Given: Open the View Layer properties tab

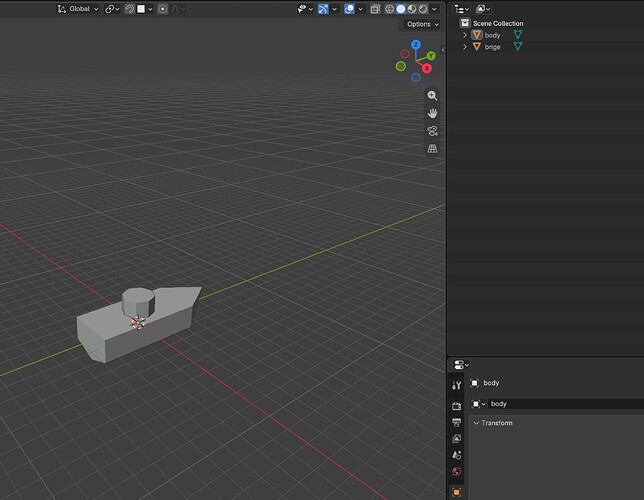Looking at the screenshot, I should point(456,439).
